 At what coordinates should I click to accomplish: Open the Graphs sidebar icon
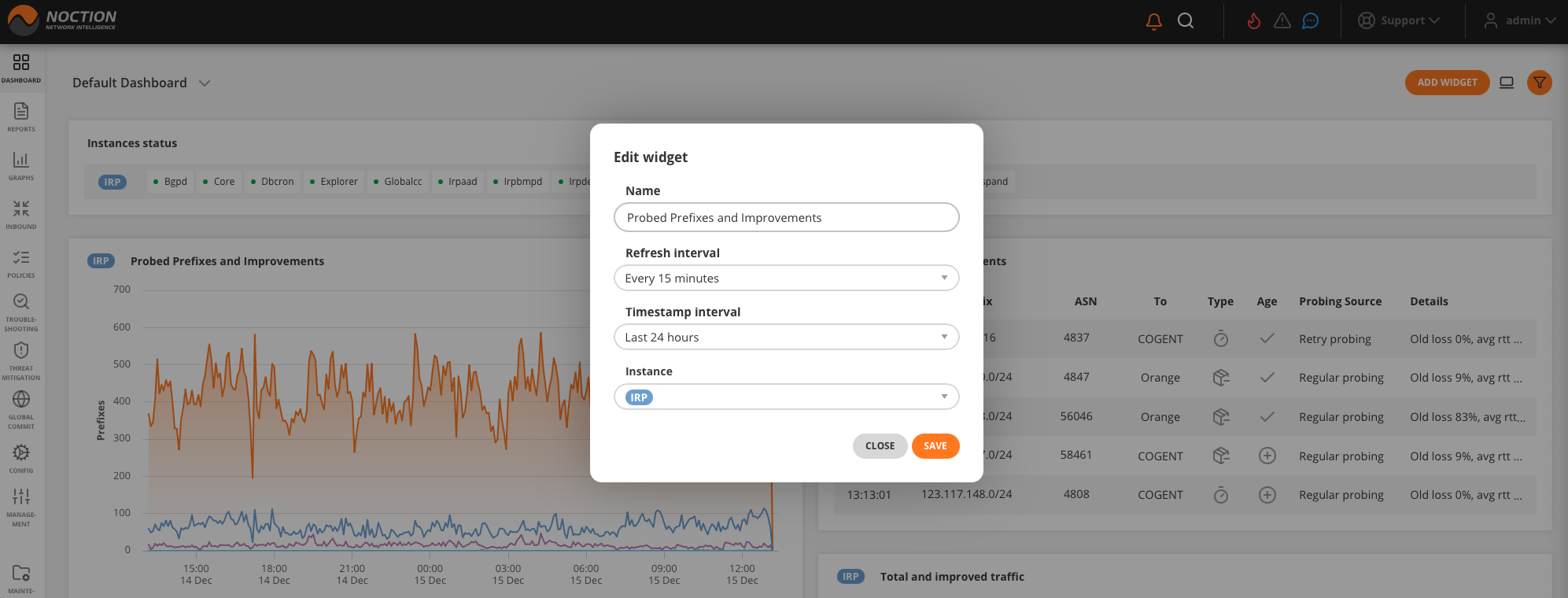21,166
